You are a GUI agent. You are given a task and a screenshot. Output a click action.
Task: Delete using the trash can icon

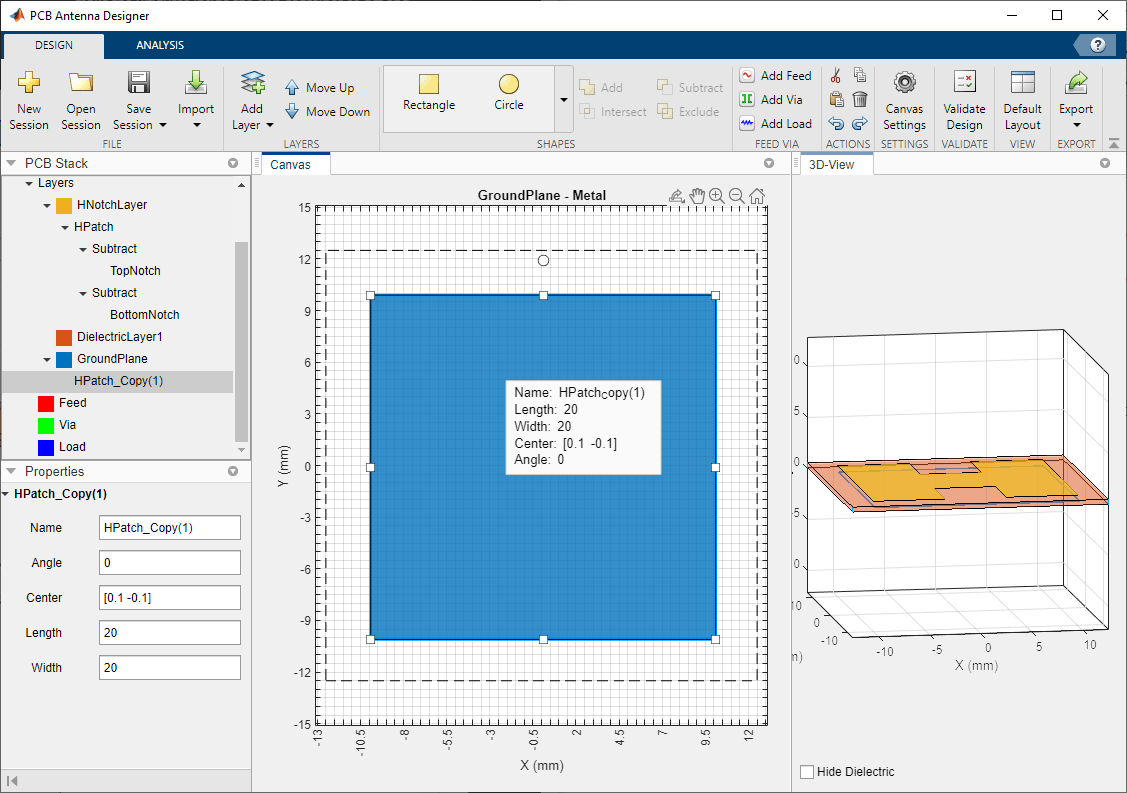[860, 99]
